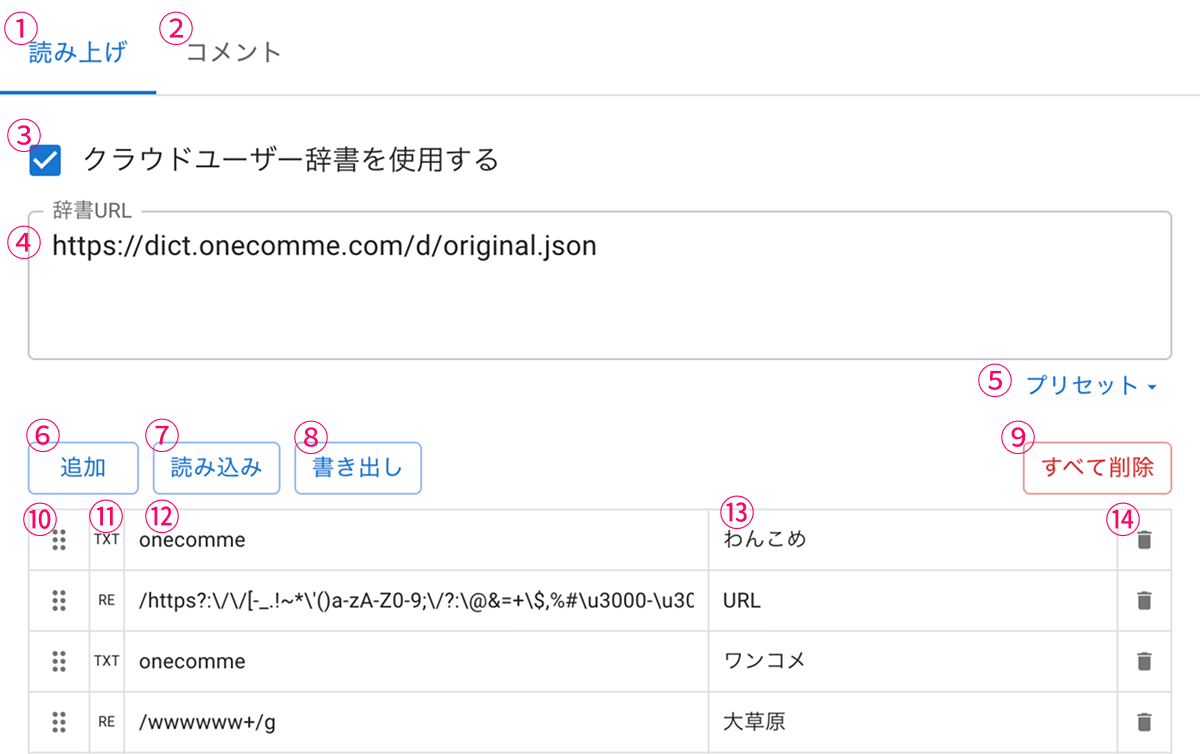Screen dimensions: 1200x754
Task: Click trash icon on the ワンコメ row
Action: (x=1145, y=661)
